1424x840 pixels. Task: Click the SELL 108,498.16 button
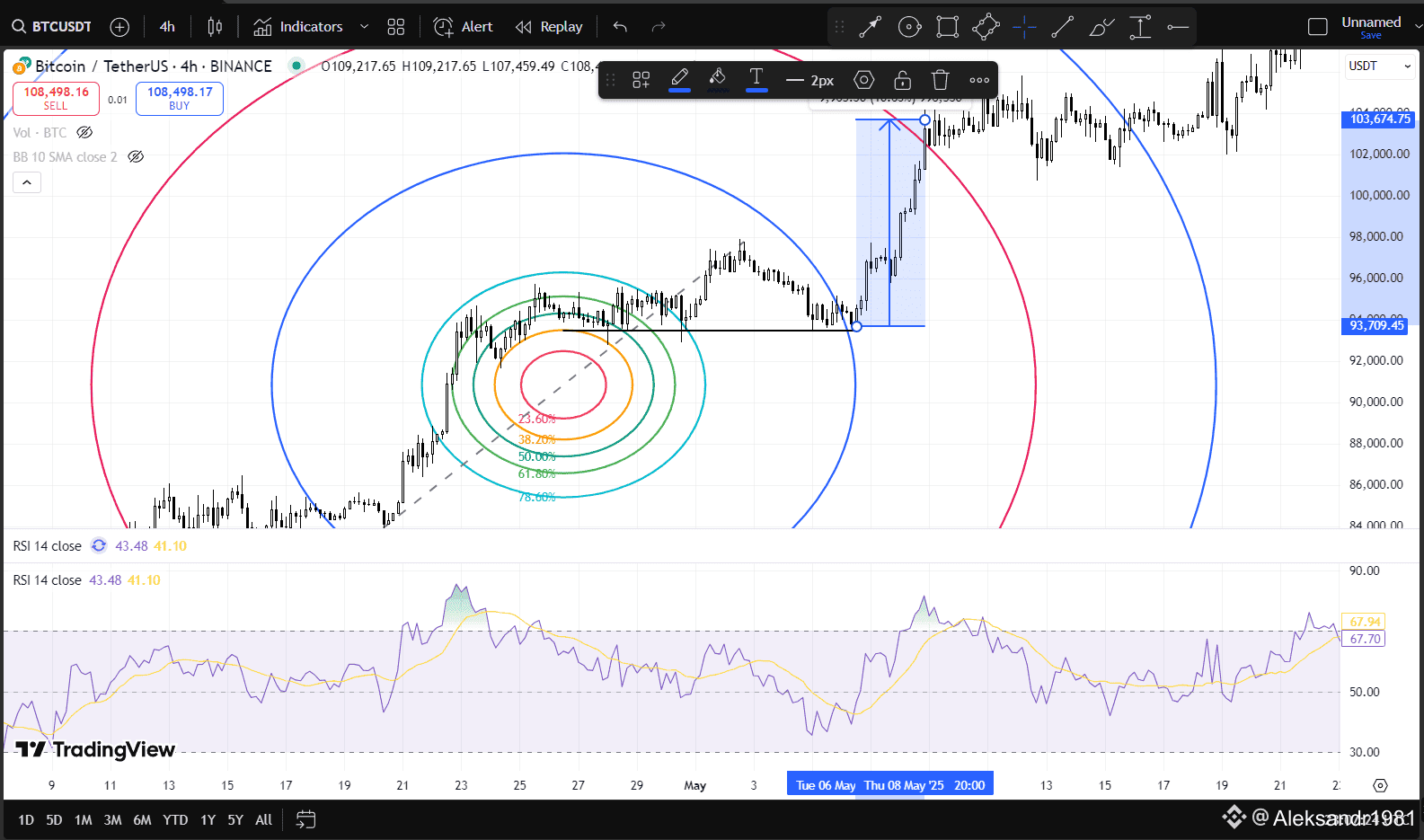point(56,98)
